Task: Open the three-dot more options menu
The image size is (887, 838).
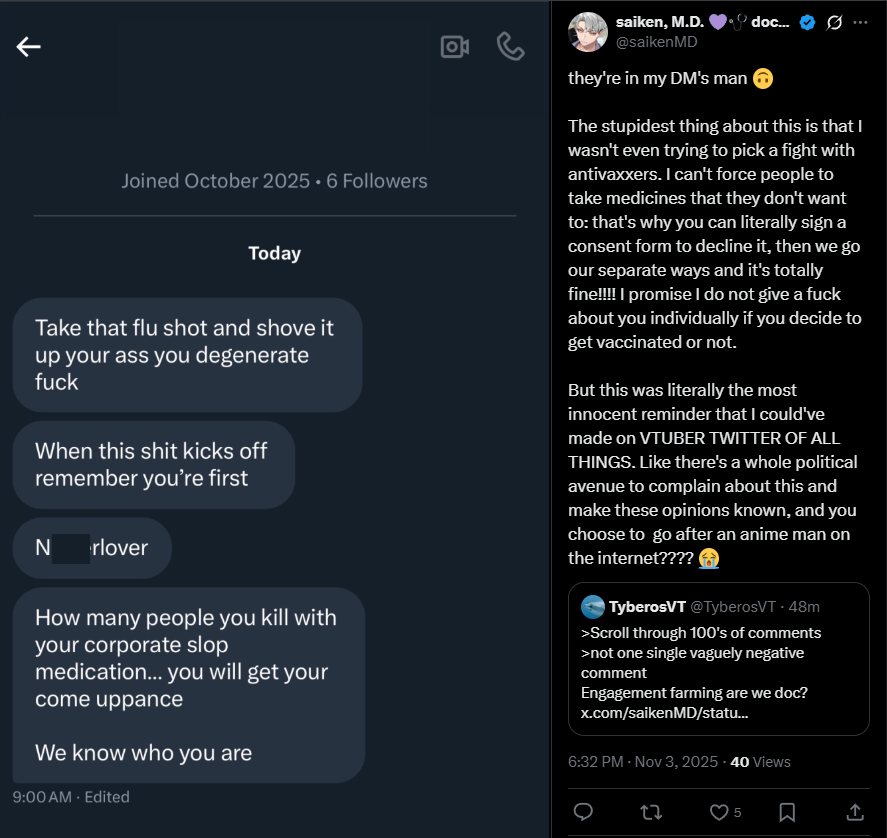Action: coord(860,22)
